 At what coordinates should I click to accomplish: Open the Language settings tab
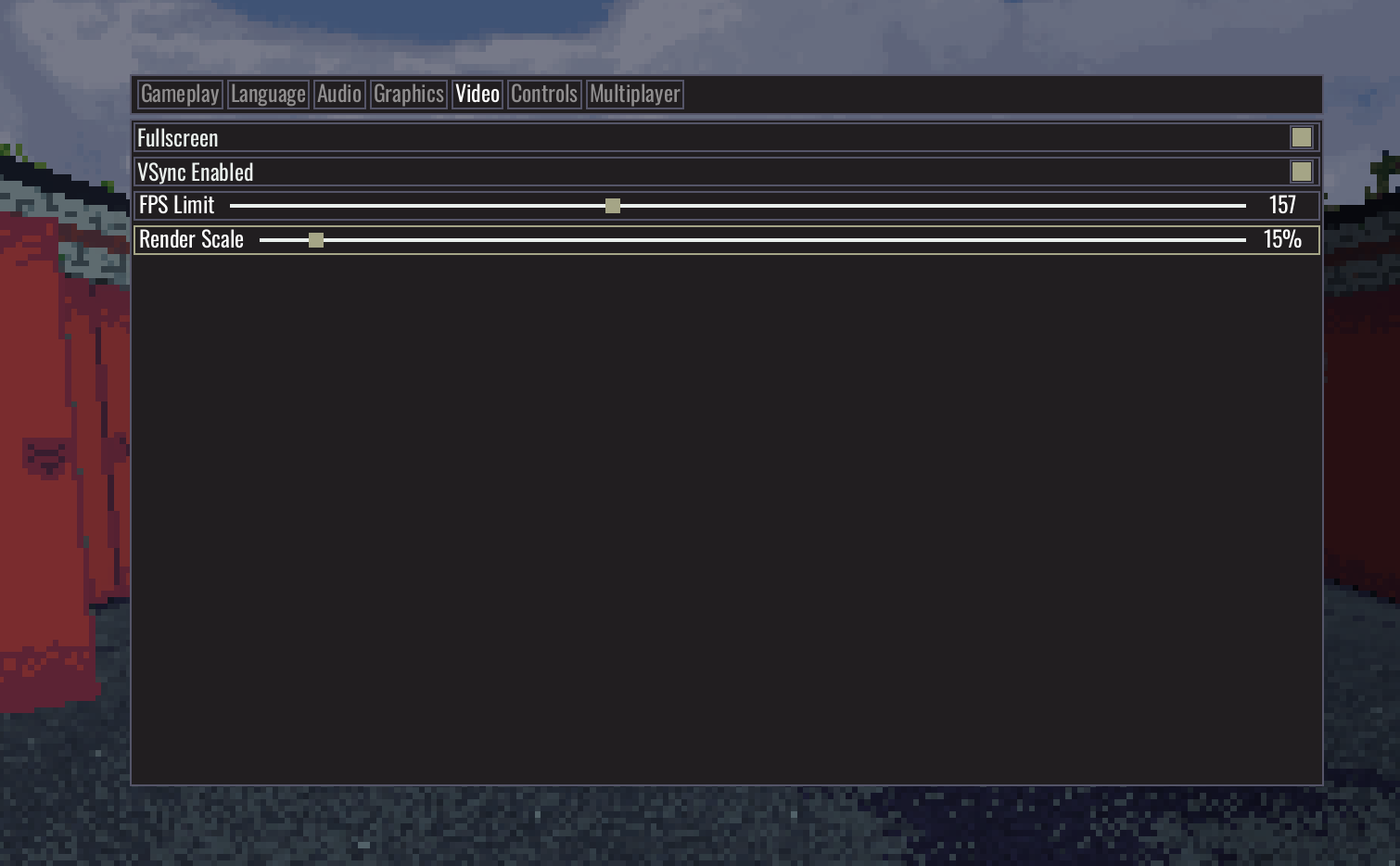(268, 94)
